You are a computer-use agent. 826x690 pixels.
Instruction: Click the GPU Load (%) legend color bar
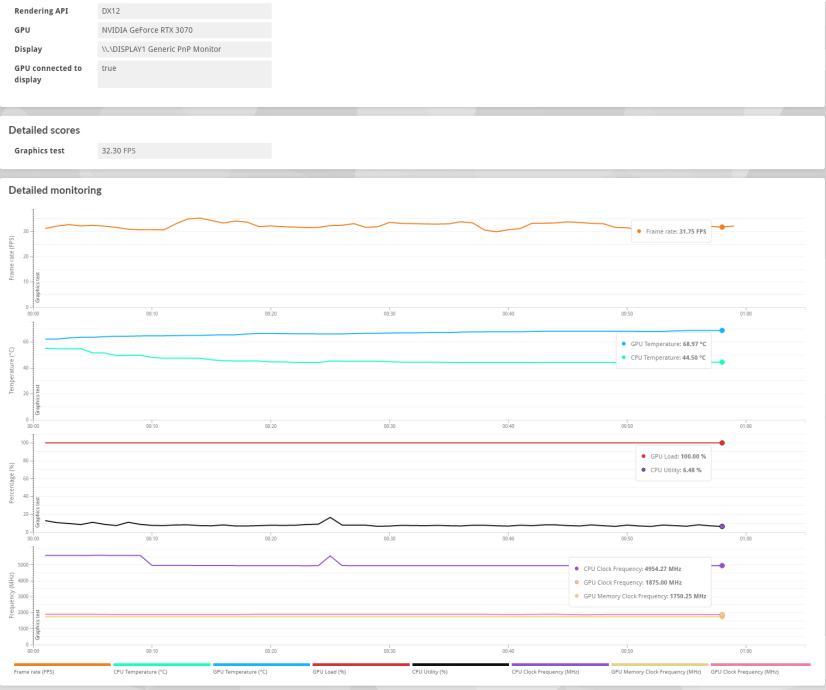coord(361,664)
